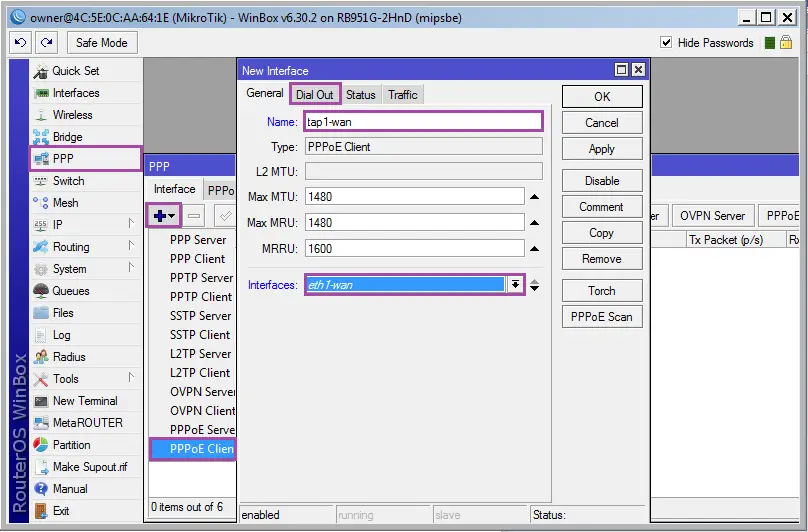Viewport: 808px width, 532px height.
Task: Collapse the Max MTU field arrow
Action: pos(535,197)
